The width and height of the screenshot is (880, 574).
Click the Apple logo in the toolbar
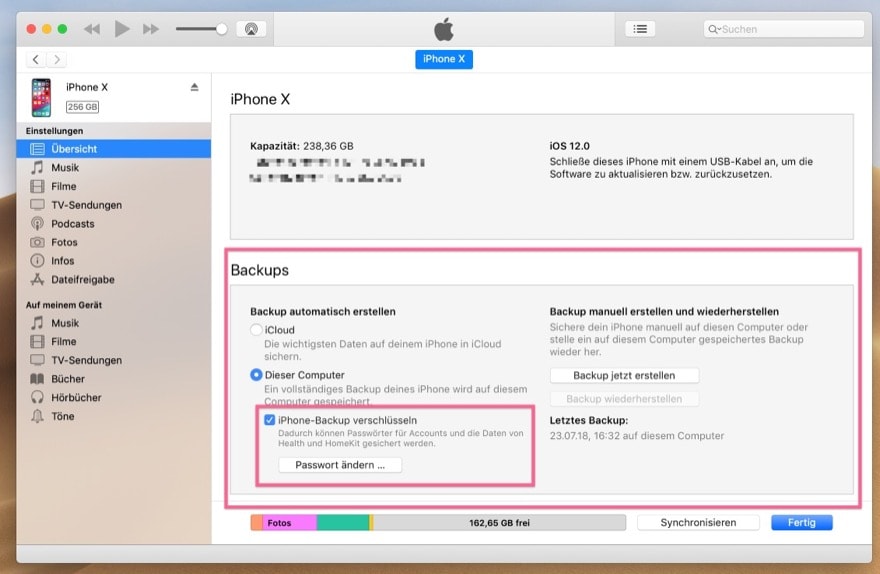coord(443,29)
